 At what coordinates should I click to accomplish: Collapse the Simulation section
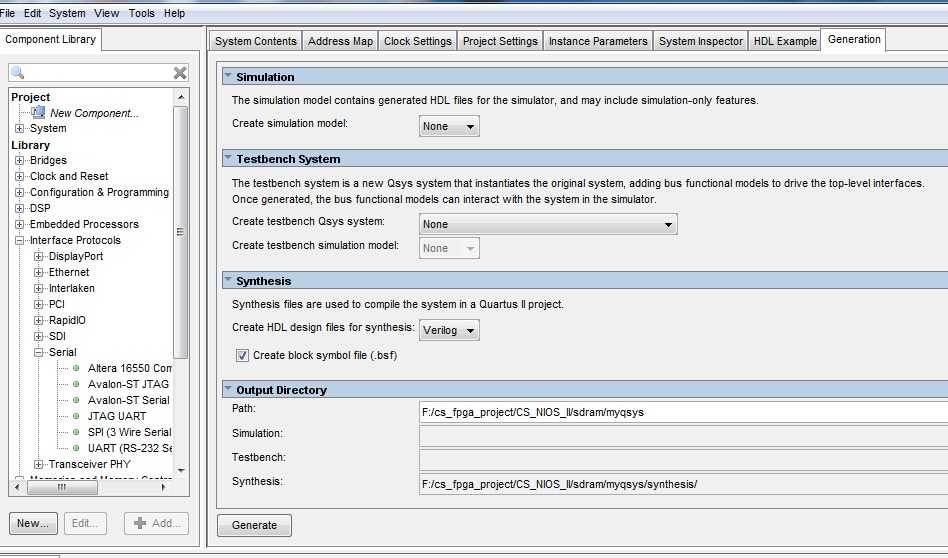pos(228,76)
